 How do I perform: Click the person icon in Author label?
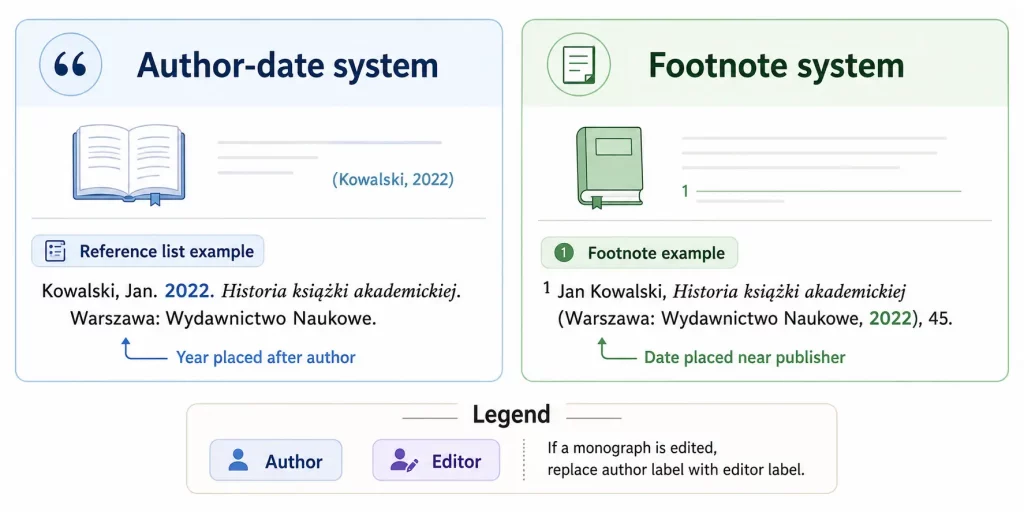click(x=238, y=460)
